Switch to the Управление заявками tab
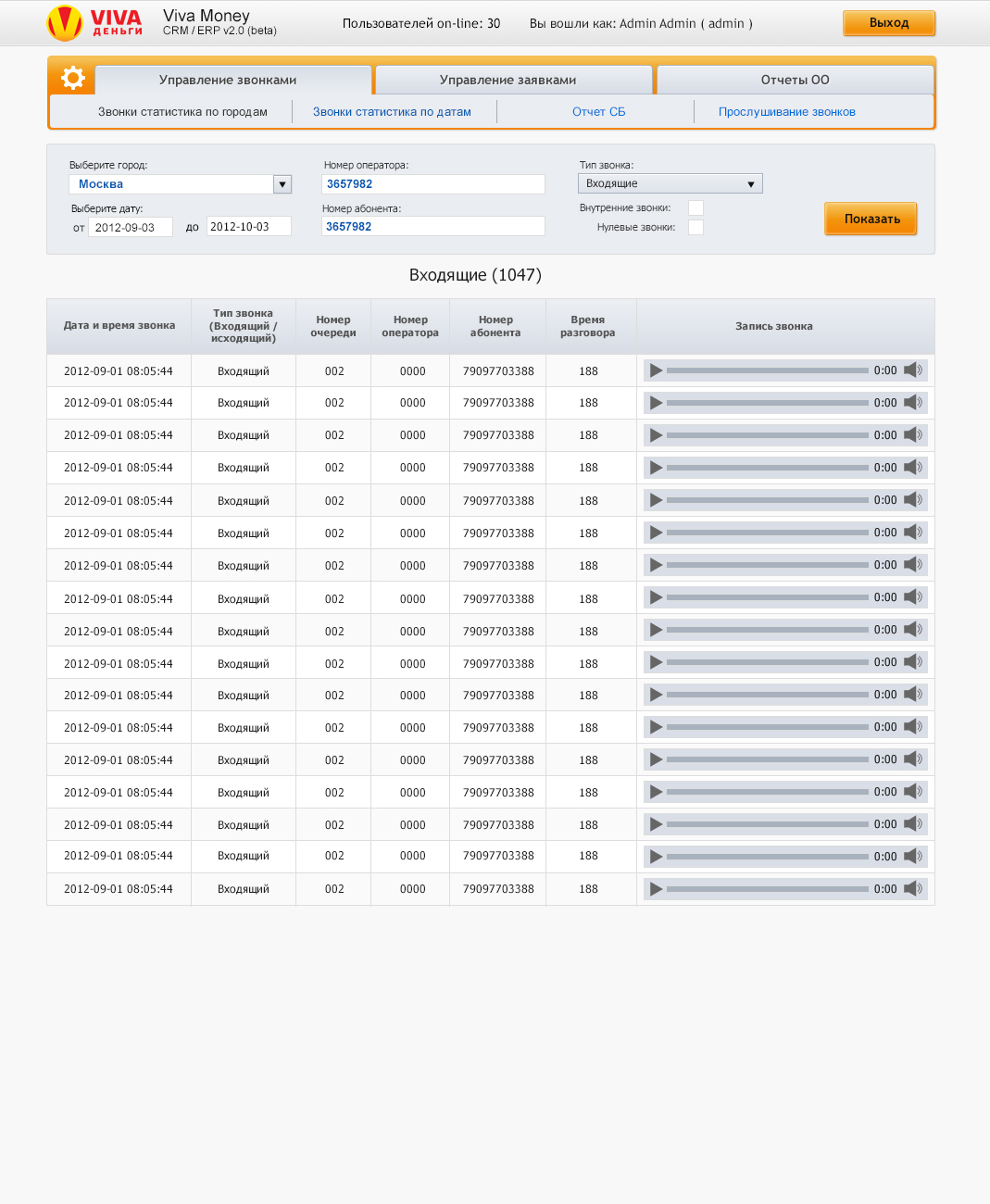 [x=512, y=80]
